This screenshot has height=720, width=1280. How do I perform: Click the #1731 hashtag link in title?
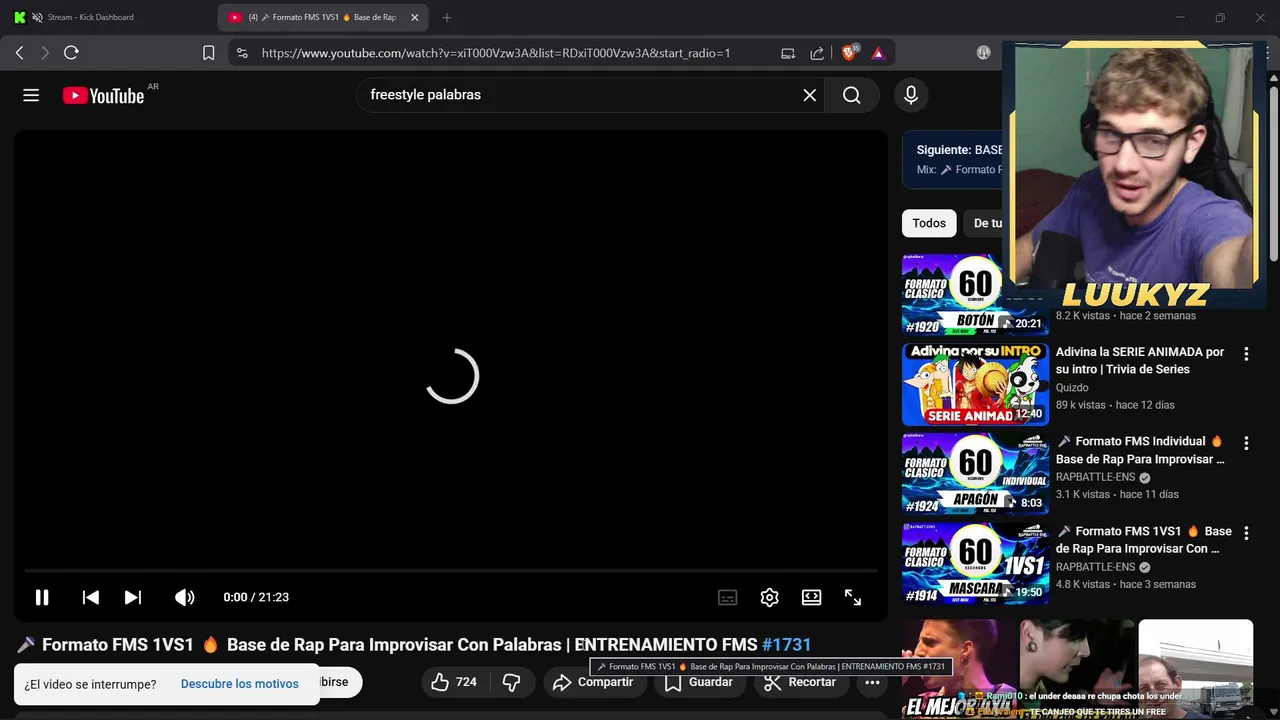[x=786, y=645]
